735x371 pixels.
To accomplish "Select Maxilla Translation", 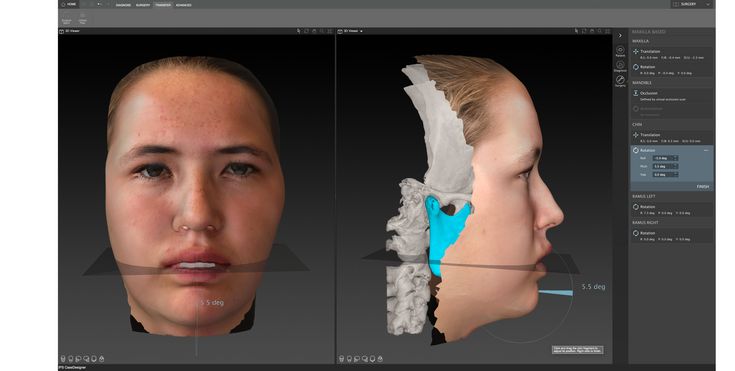I will (672, 54).
